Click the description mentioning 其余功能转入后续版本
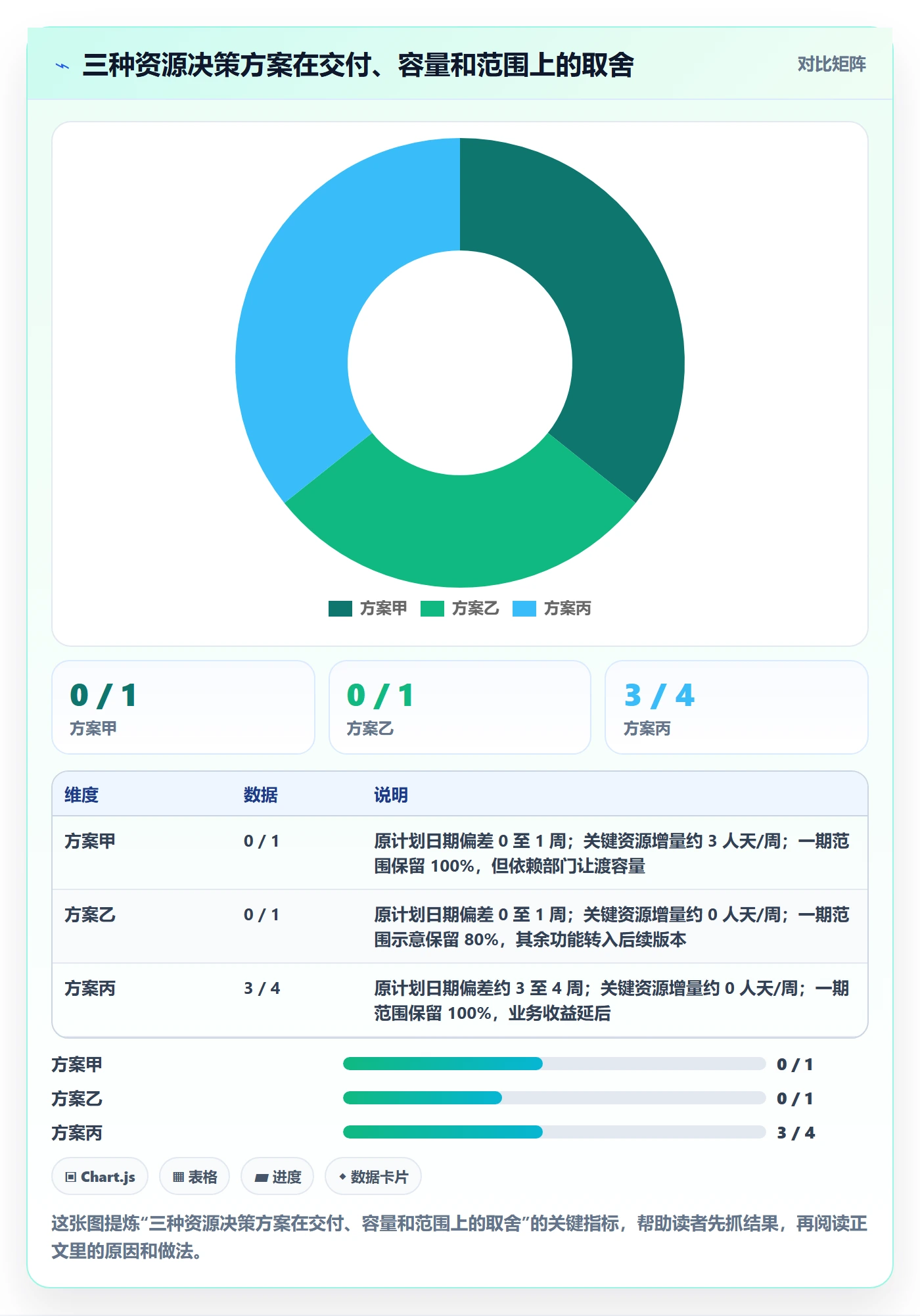Image resolution: width=920 pixels, height=1316 pixels. pyautogui.click(x=612, y=927)
